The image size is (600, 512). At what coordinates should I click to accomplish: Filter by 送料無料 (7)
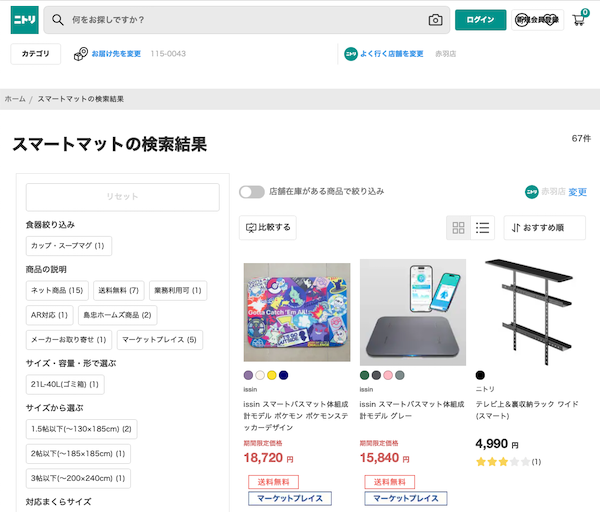pyautogui.click(x=119, y=290)
